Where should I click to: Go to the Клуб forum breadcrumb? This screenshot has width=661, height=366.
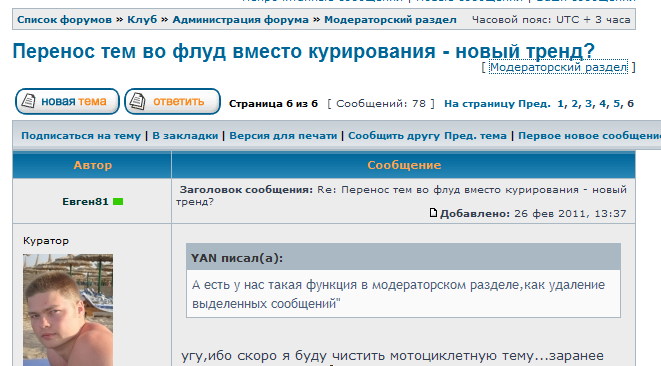[x=142, y=20]
